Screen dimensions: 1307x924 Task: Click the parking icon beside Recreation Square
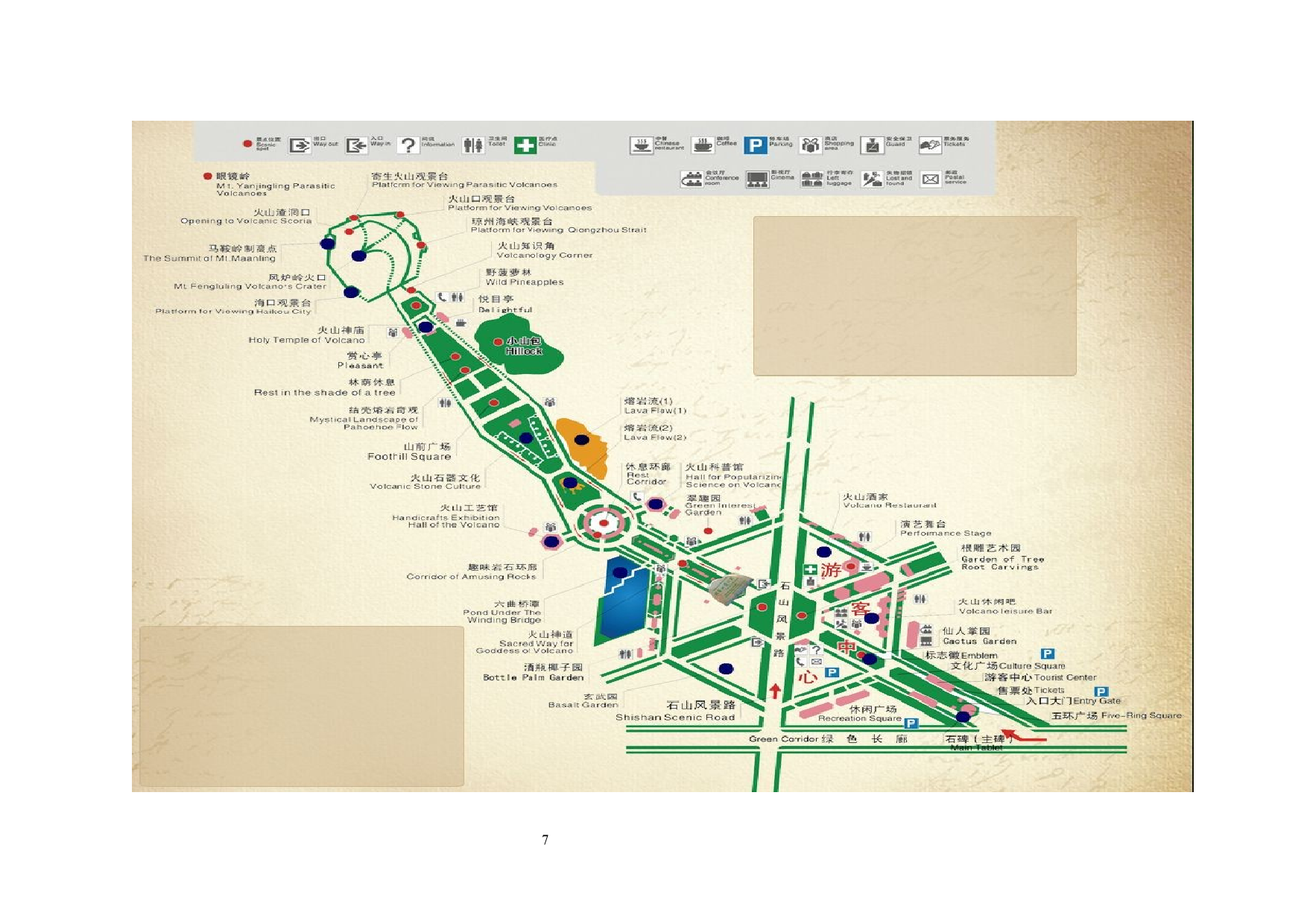(911, 723)
